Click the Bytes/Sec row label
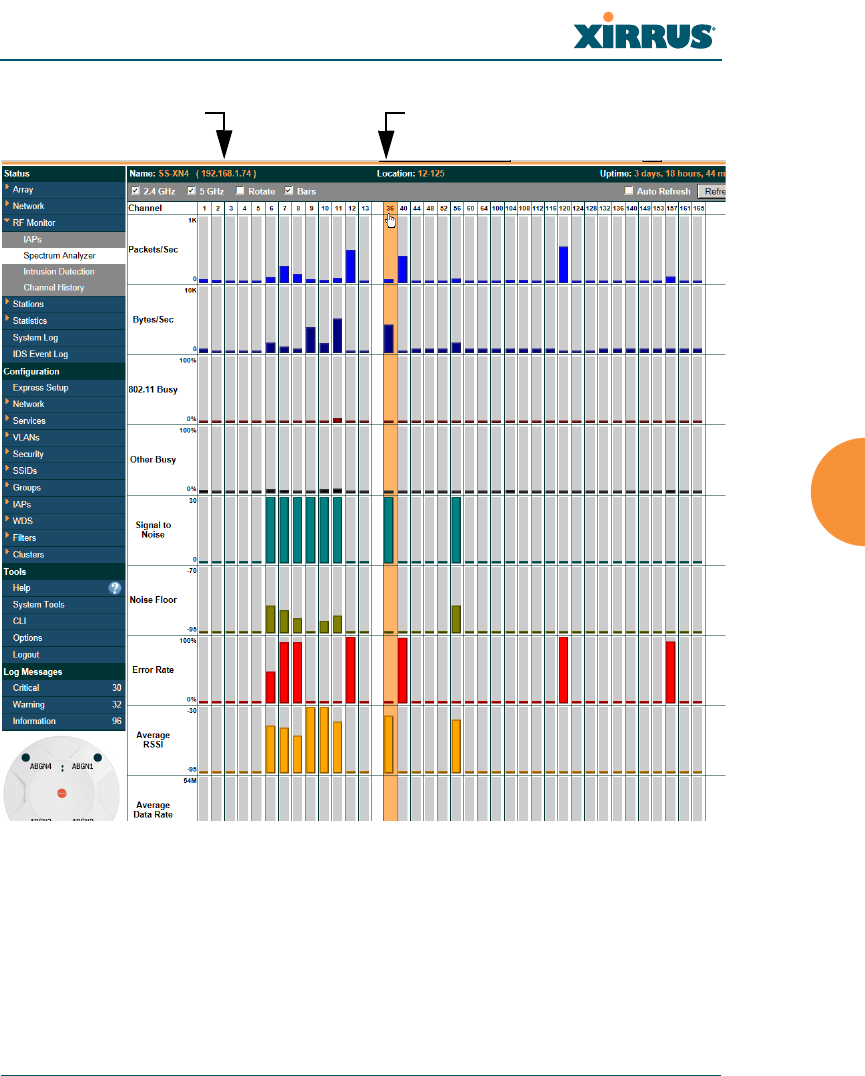Screen dimensions: 865x1076 point(153,320)
